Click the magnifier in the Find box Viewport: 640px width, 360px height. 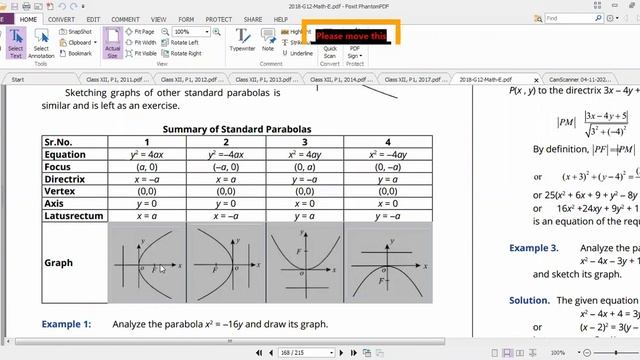pyautogui.click(x=598, y=18)
